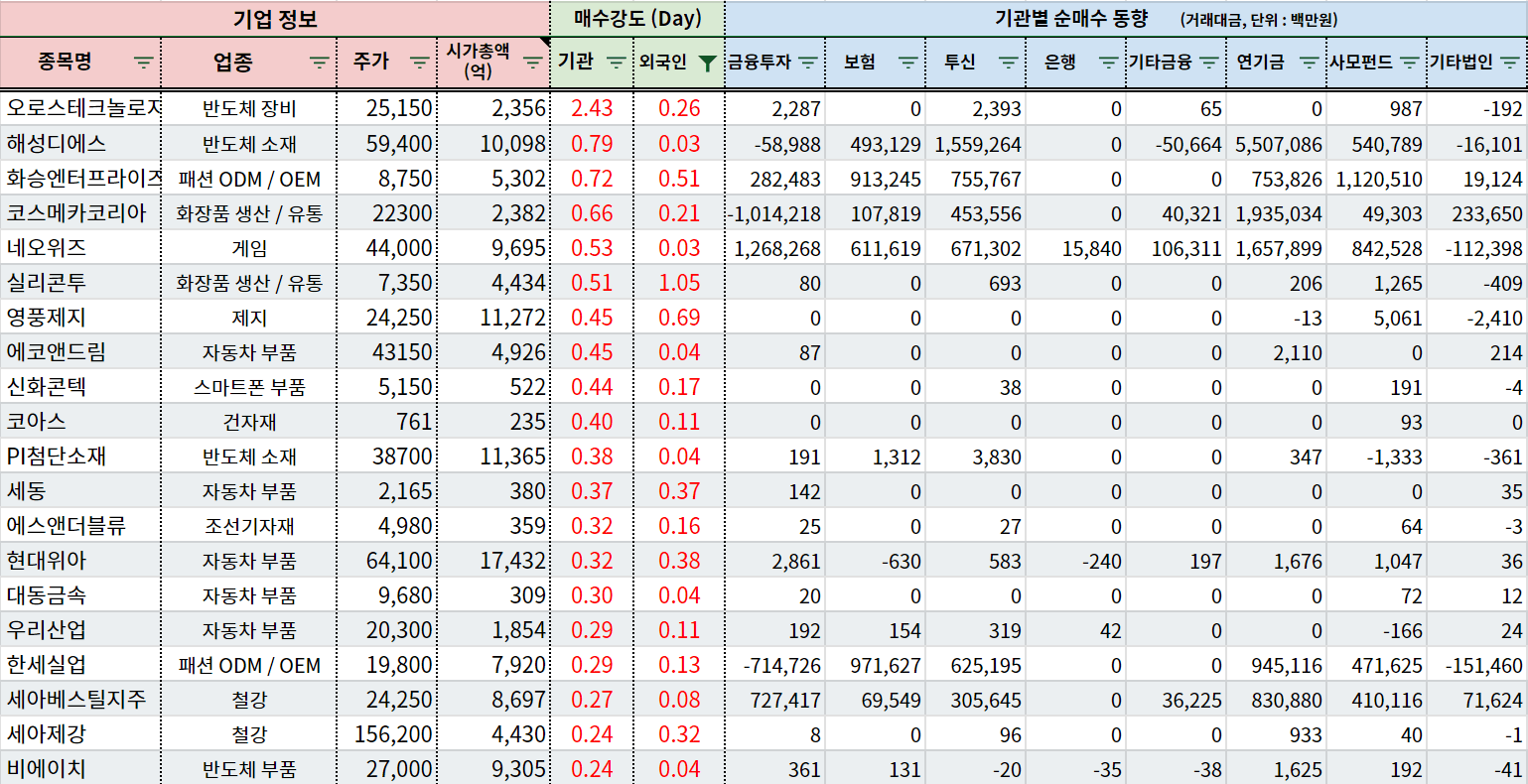Select the 스마트폰 부품 industry cell
The width and height of the screenshot is (1528, 784).
click(249, 386)
